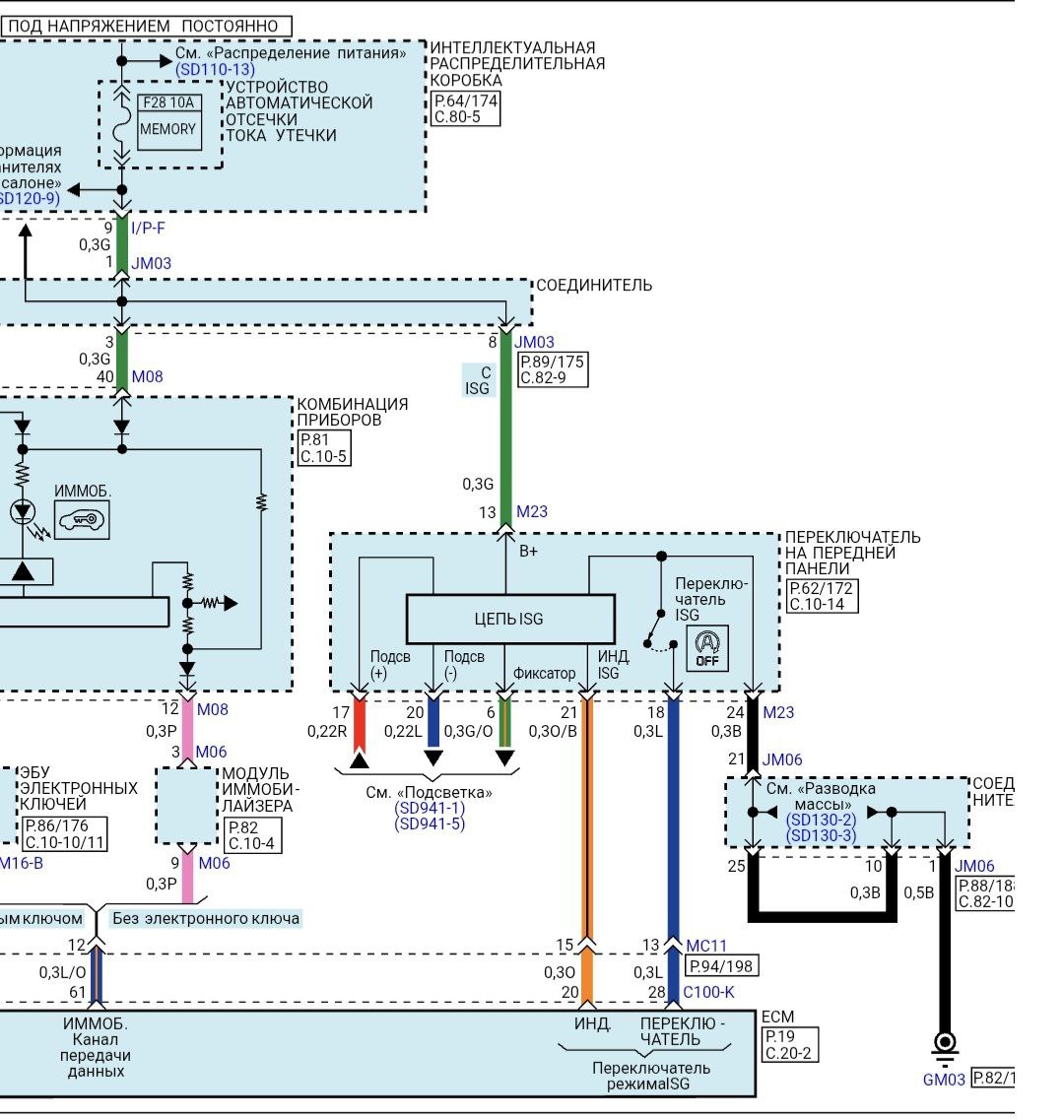
Task: Click the immobilizer car-key indicator icon
Action: [x=82, y=519]
